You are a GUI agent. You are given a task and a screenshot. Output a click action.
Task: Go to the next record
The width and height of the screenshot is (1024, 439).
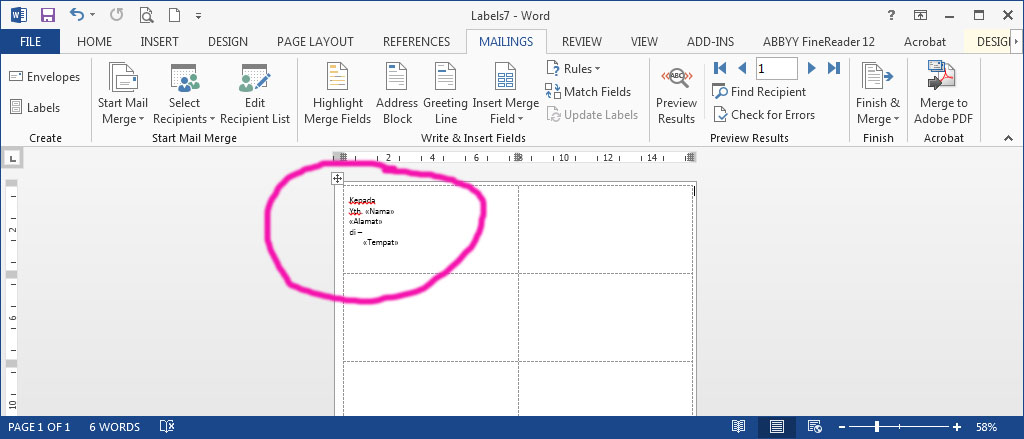[812, 68]
